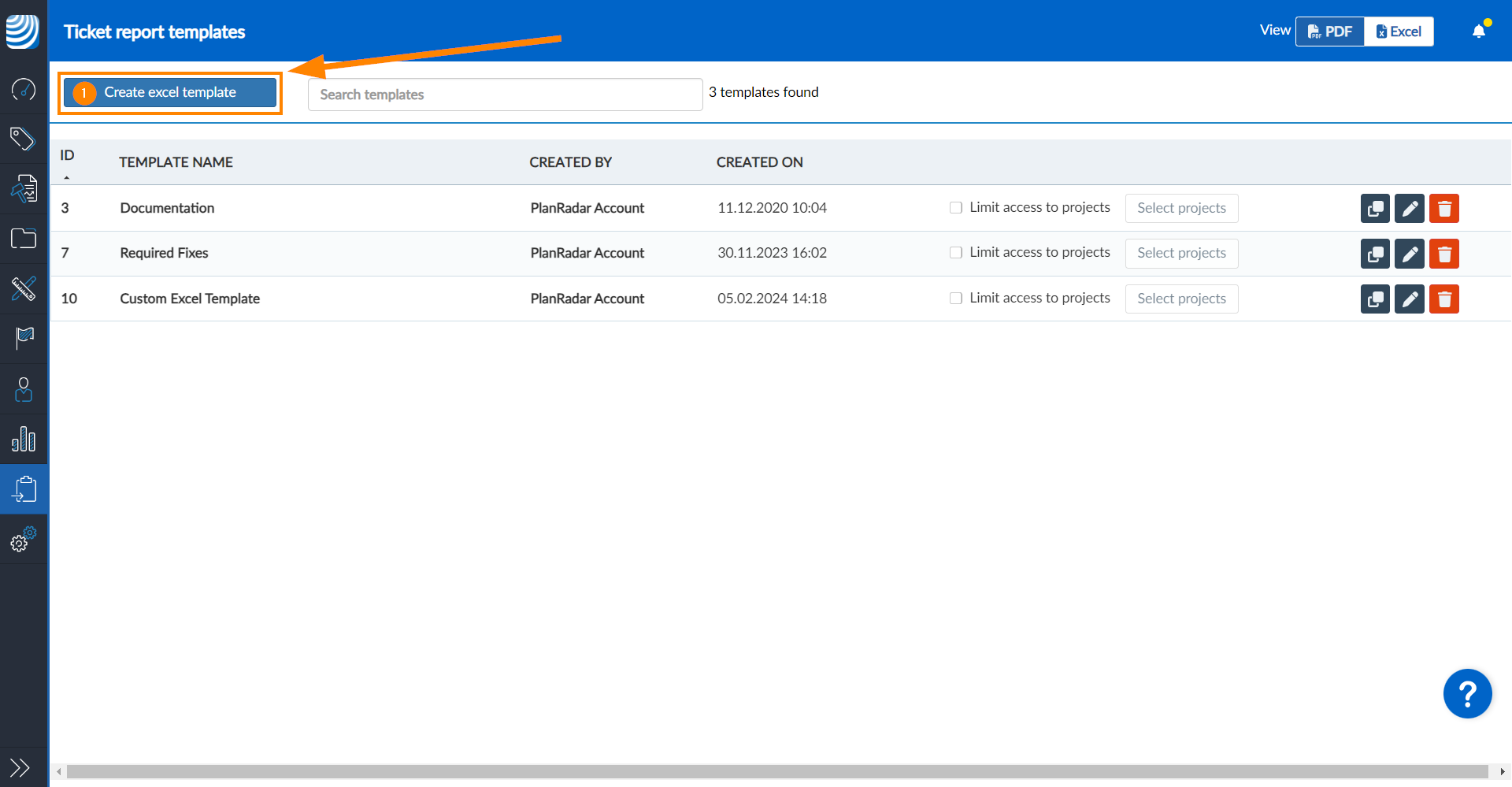1512x787 pixels.
Task: Sort templates by the ID column arrow
Action: (68, 176)
